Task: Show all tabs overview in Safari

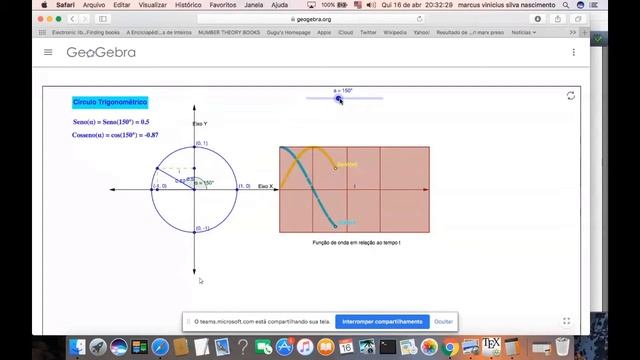Action: (578, 19)
